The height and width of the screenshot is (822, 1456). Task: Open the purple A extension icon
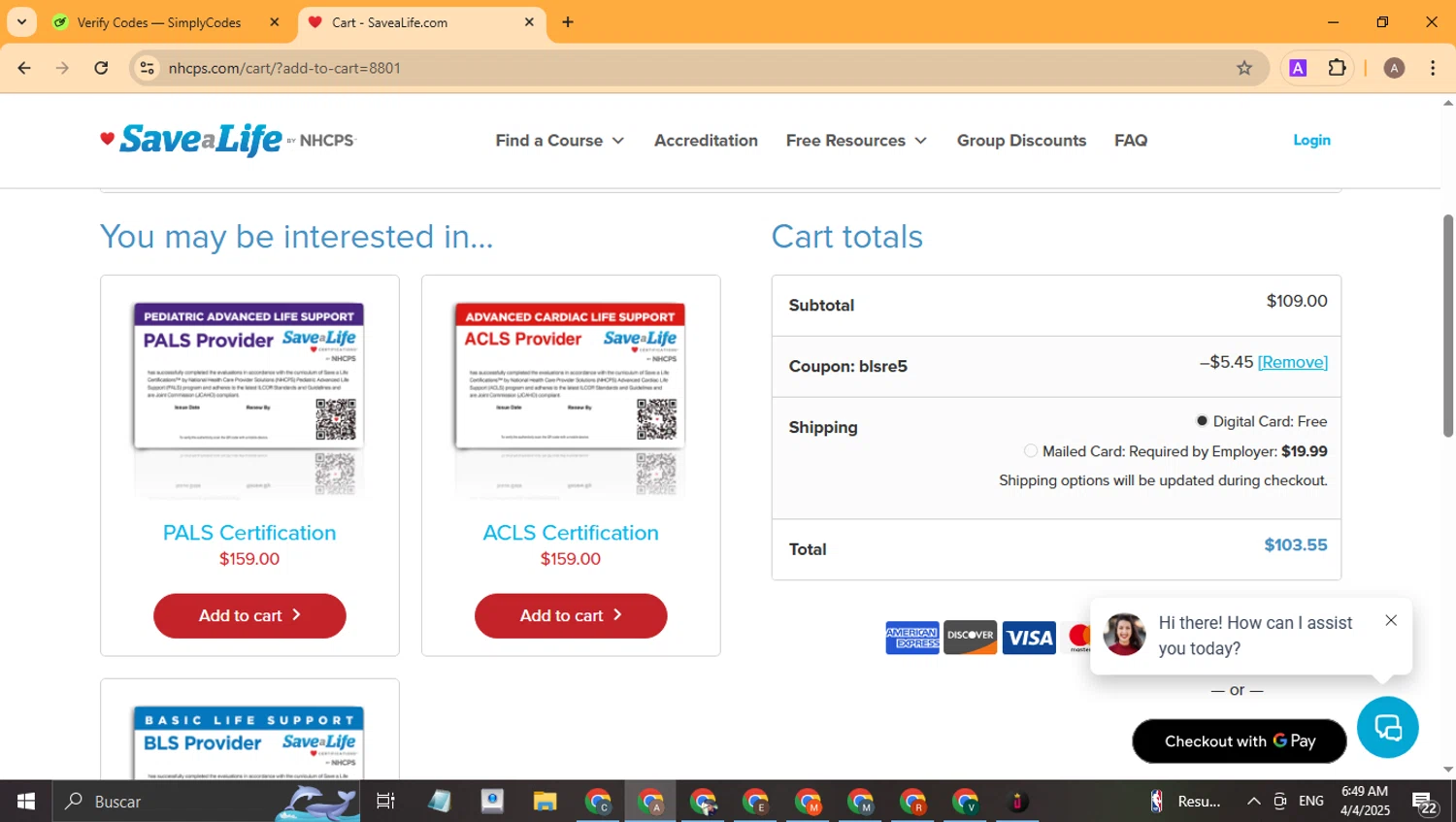click(1298, 68)
